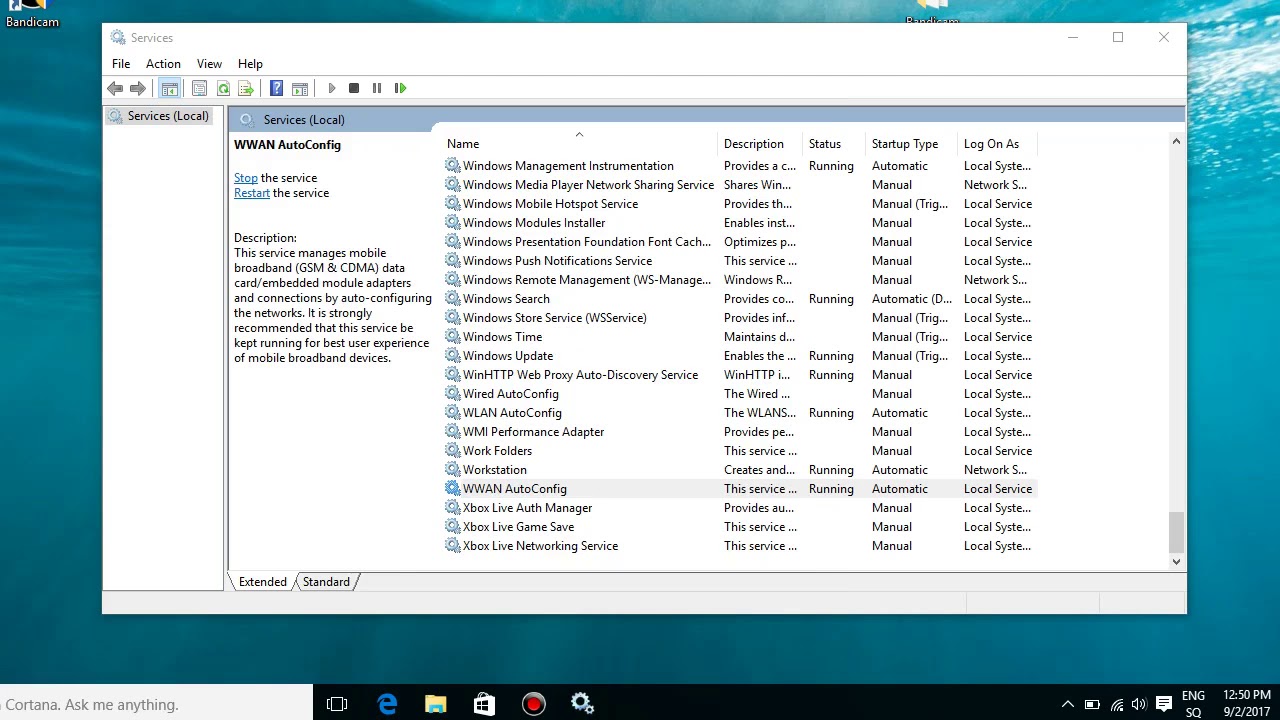Select Services (Local) in the console tree
Image resolution: width=1280 pixels, height=720 pixels.
click(158, 116)
